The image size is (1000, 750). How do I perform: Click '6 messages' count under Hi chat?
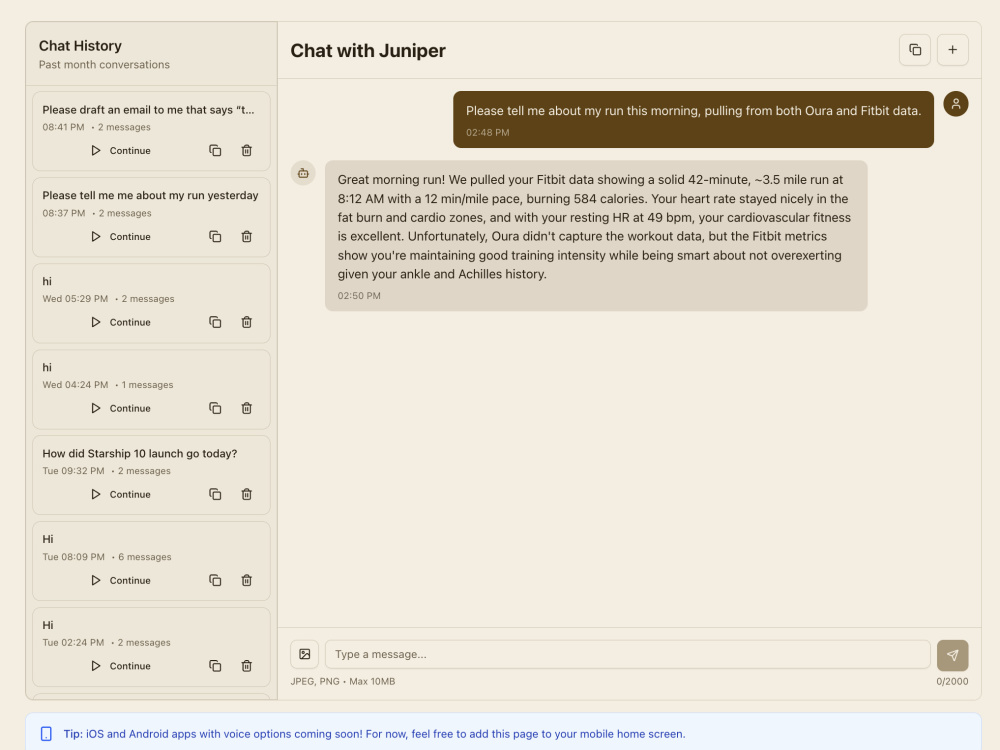(x=145, y=557)
